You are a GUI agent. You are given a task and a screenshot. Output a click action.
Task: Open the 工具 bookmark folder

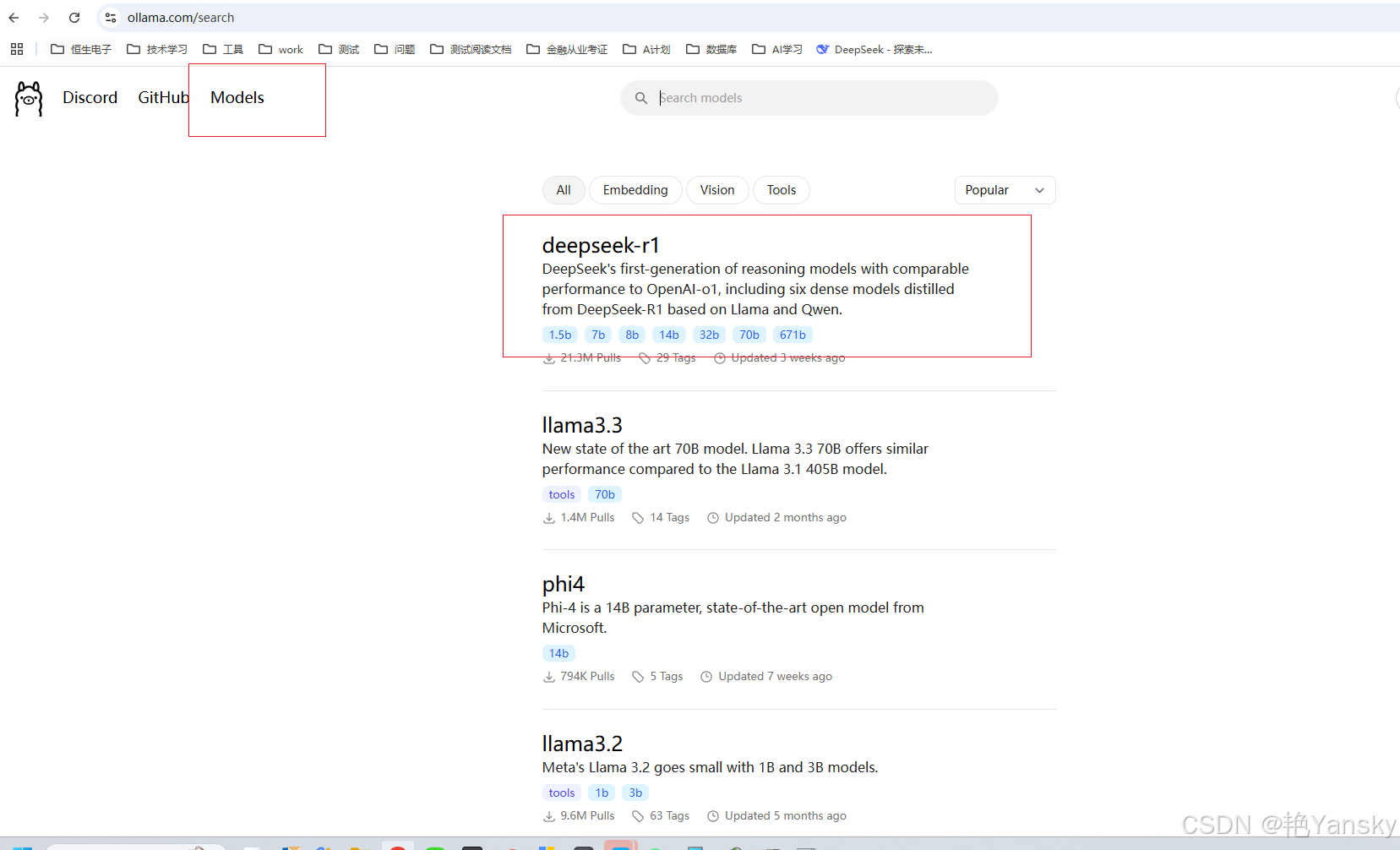tap(223, 49)
